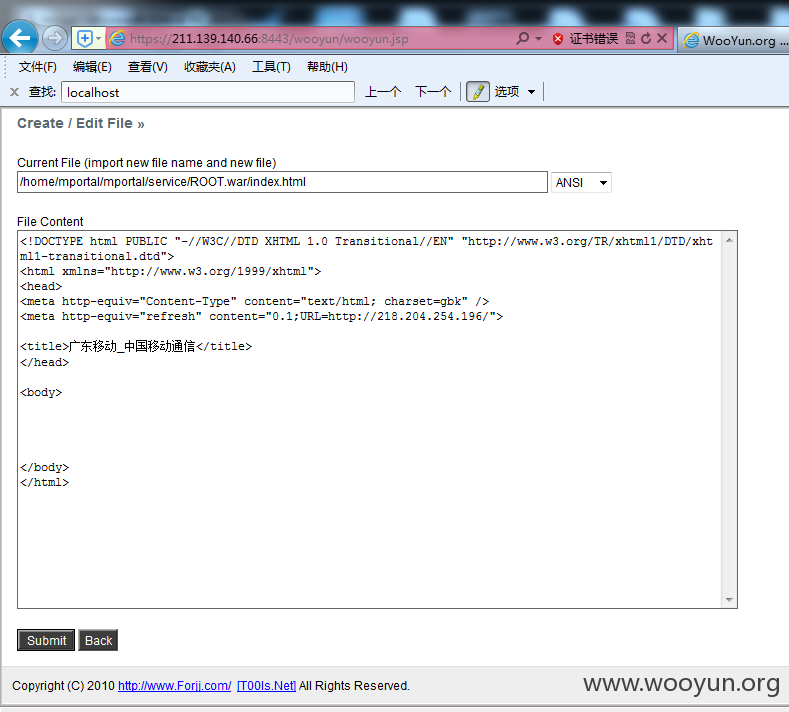Click the title tag line 广东移动_中国移动通信
Viewport: 789px width, 712px height.
(136, 346)
